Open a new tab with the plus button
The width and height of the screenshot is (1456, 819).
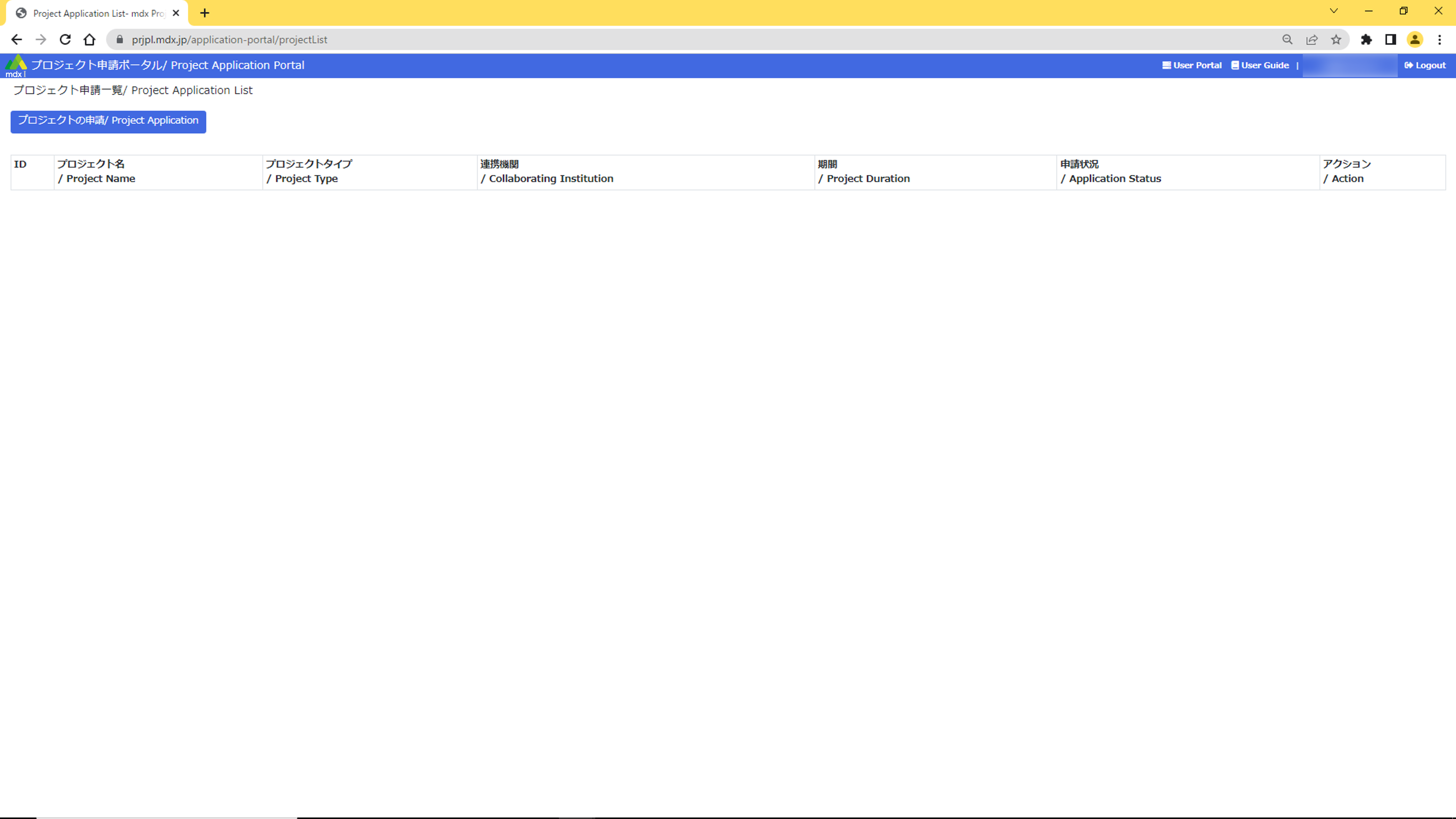[205, 13]
